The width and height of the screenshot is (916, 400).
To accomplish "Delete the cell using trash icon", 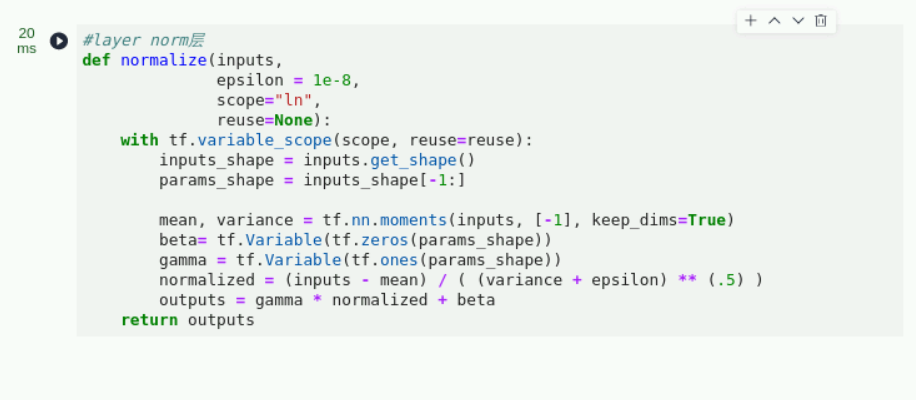I will 821,21.
